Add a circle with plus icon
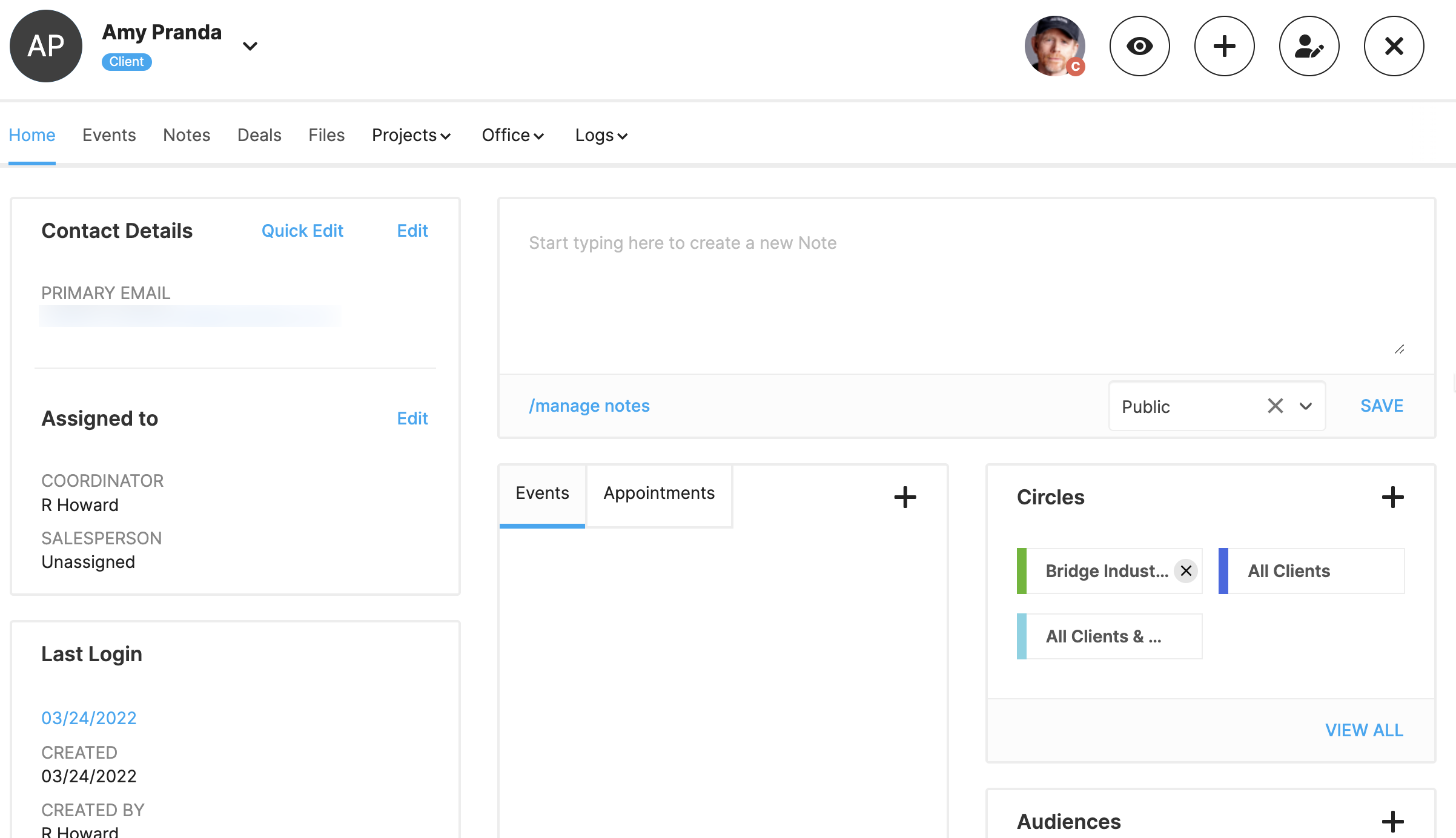The height and width of the screenshot is (838, 1456). (x=1392, y=497)
